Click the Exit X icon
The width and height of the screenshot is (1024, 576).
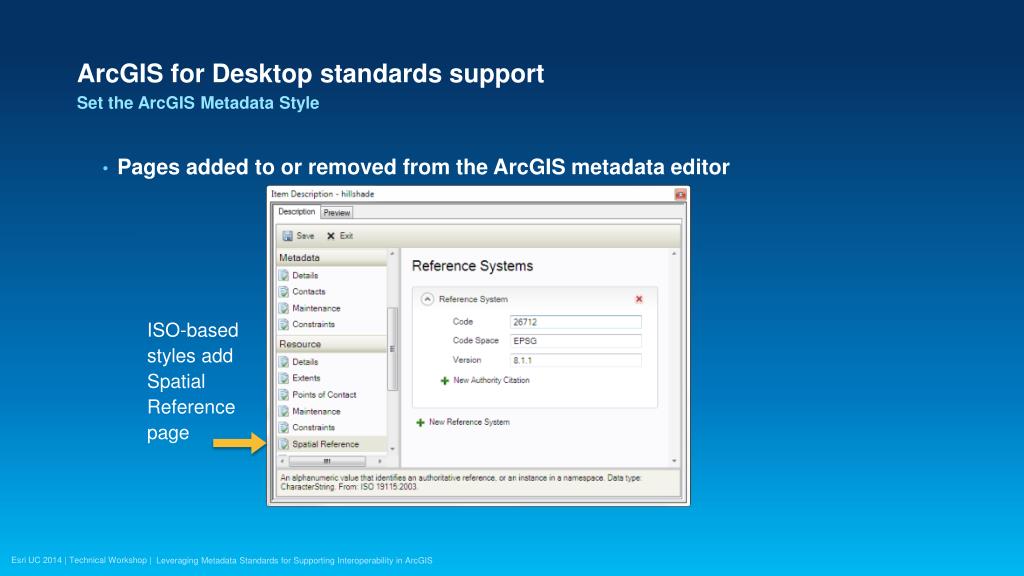pyautogui.click(x=330, y=236)
